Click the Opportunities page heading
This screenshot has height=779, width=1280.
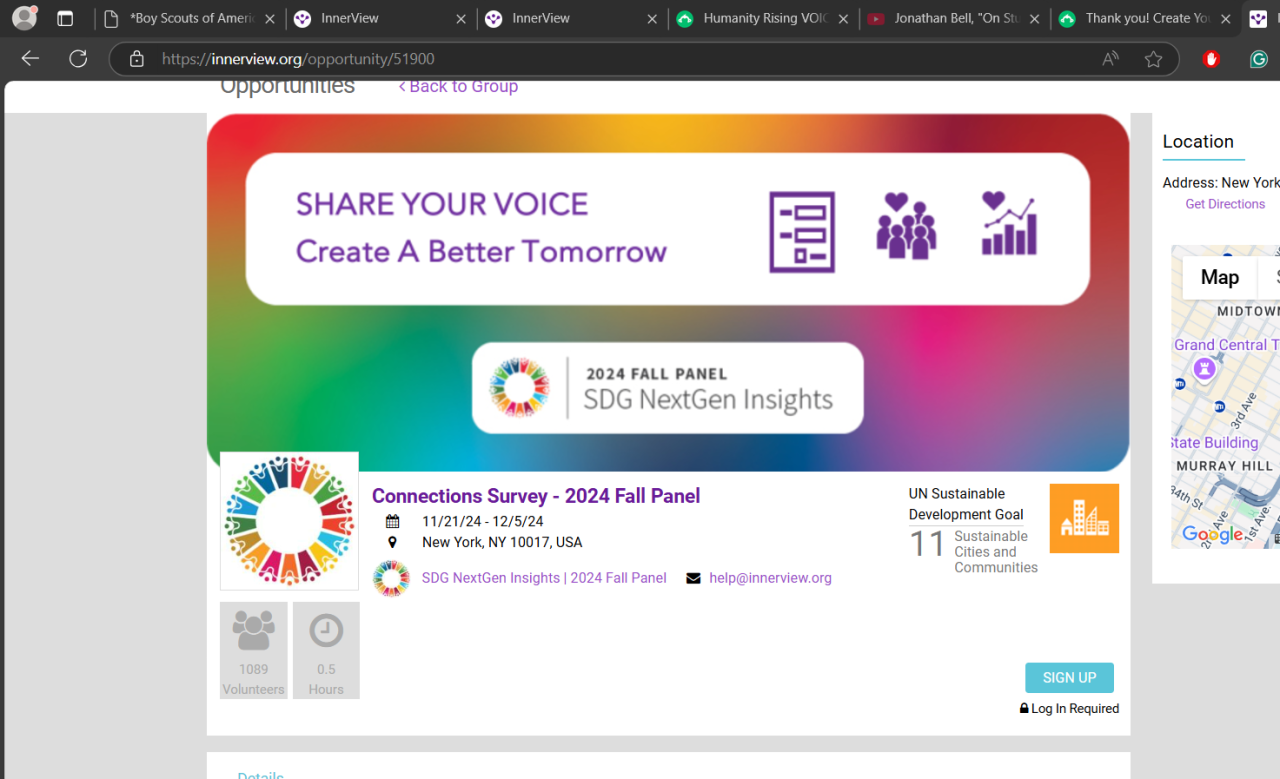287,86
